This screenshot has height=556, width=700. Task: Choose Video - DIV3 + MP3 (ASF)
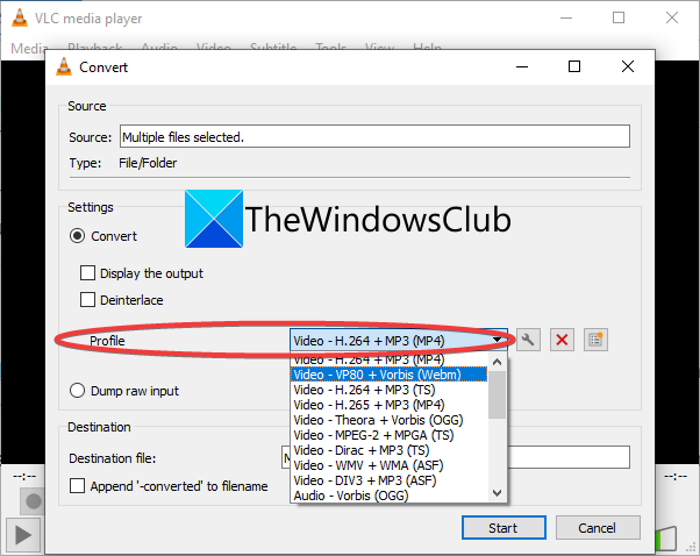coord(389,481)
